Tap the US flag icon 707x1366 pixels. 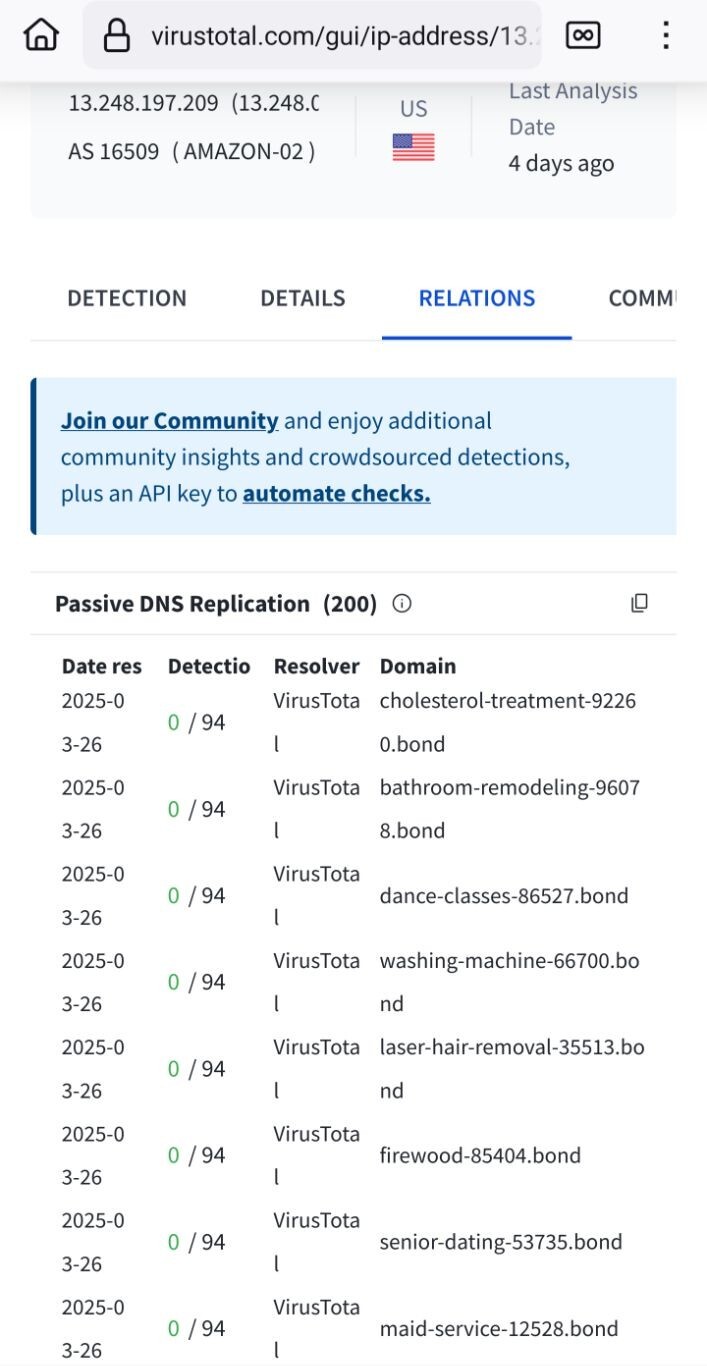413,148
